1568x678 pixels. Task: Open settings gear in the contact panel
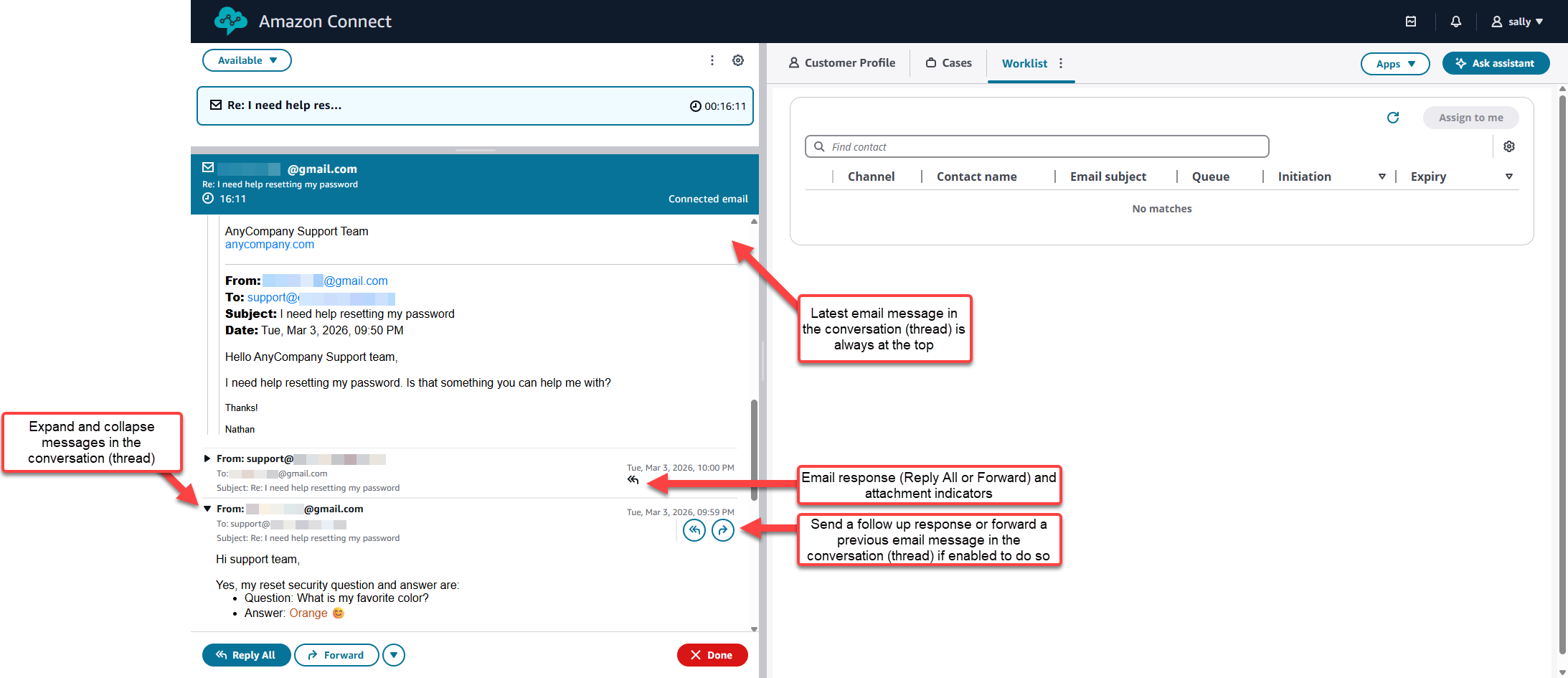(x=738, y=60)
